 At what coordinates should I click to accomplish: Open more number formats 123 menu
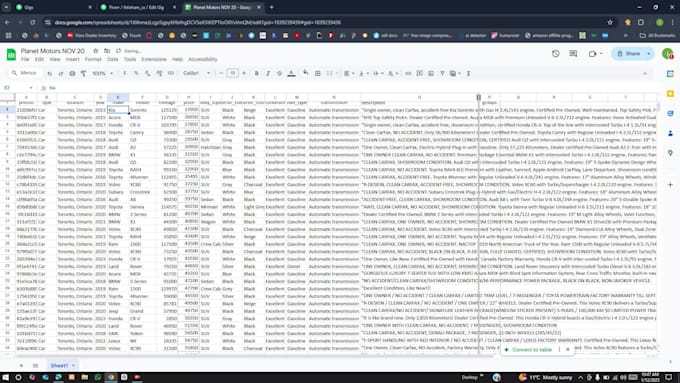[x=170, y=73]
